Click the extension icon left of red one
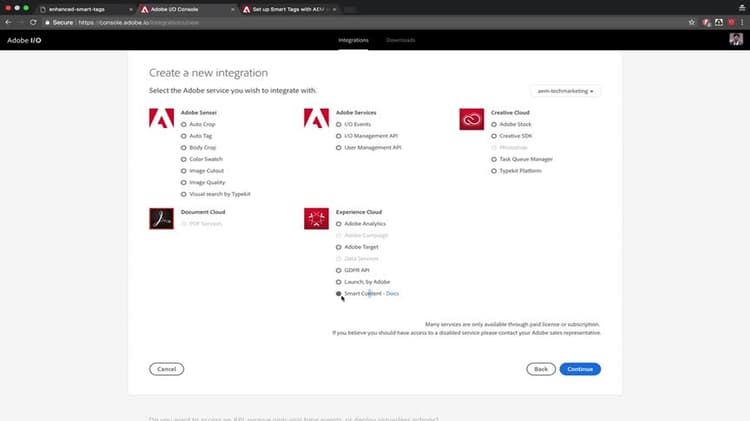Screen dimensions: 750x421 (x=718, y=22)
